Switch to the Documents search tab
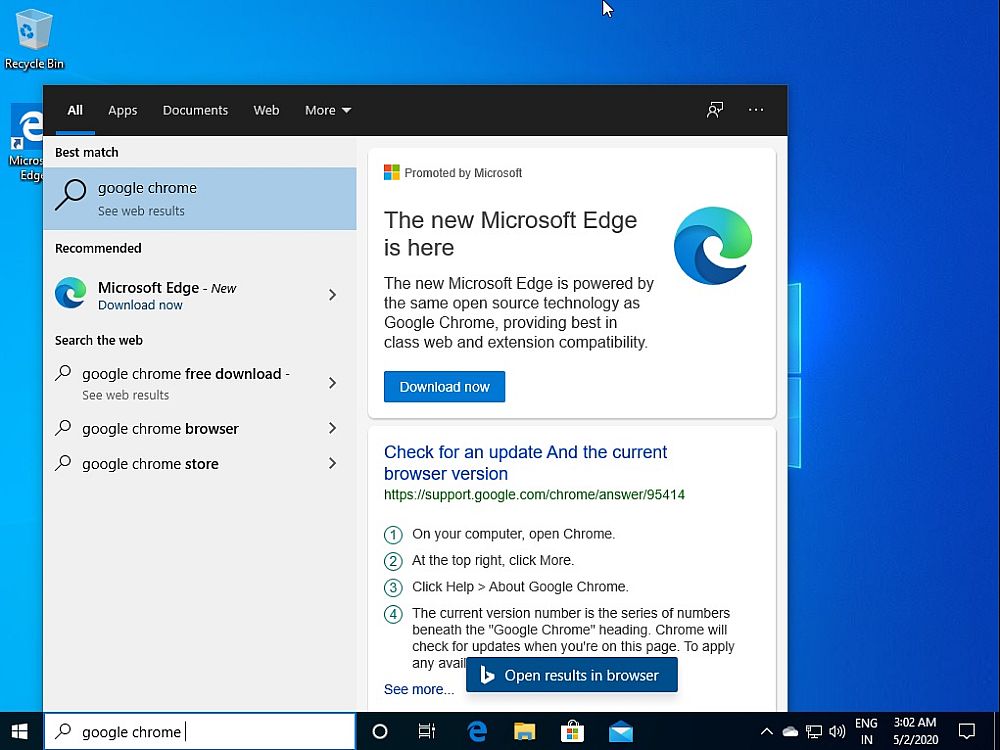Screen dimensions: 1000x750 point(195,110)
